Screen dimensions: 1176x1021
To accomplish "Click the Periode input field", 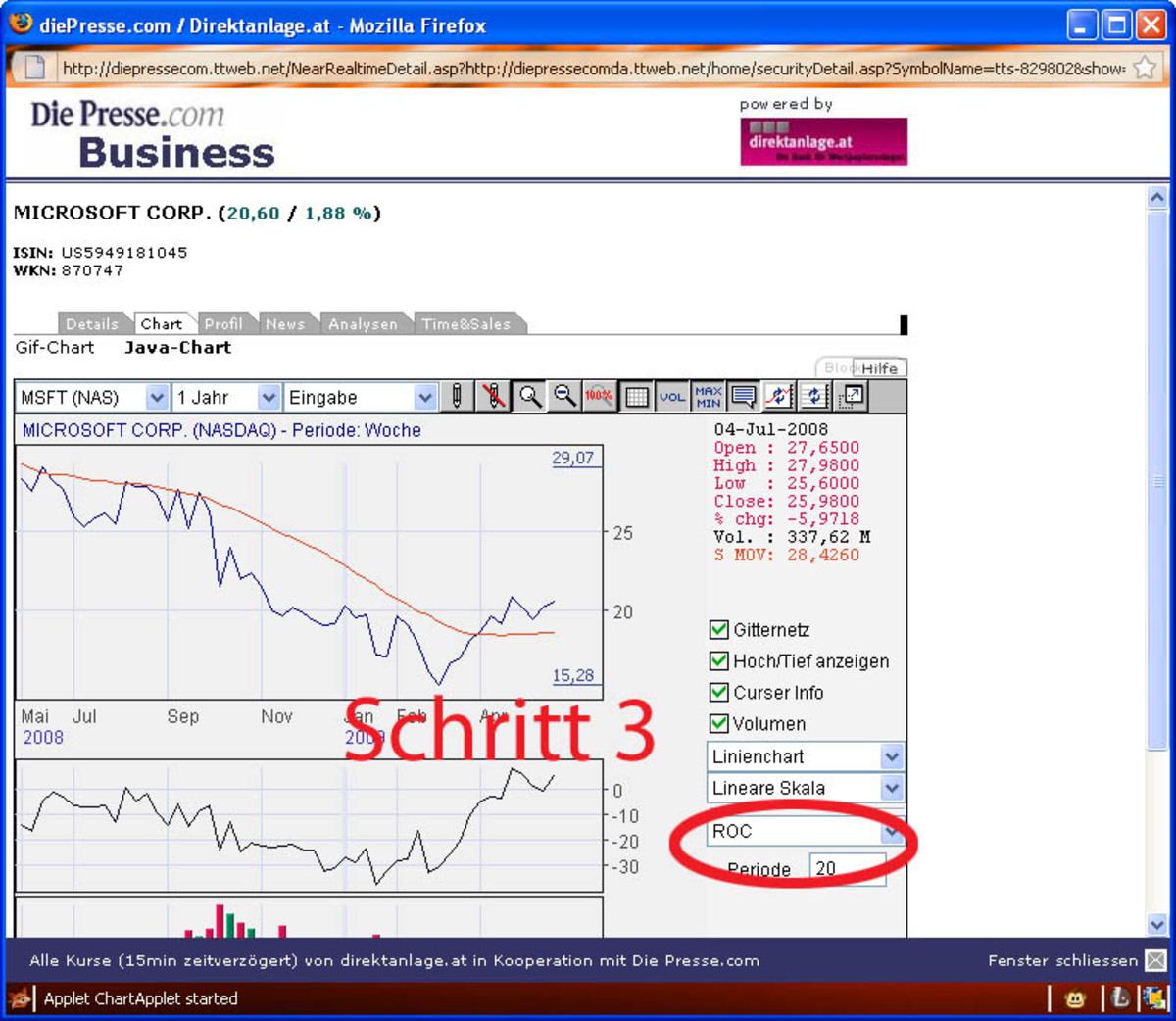I will coord(847,869).
